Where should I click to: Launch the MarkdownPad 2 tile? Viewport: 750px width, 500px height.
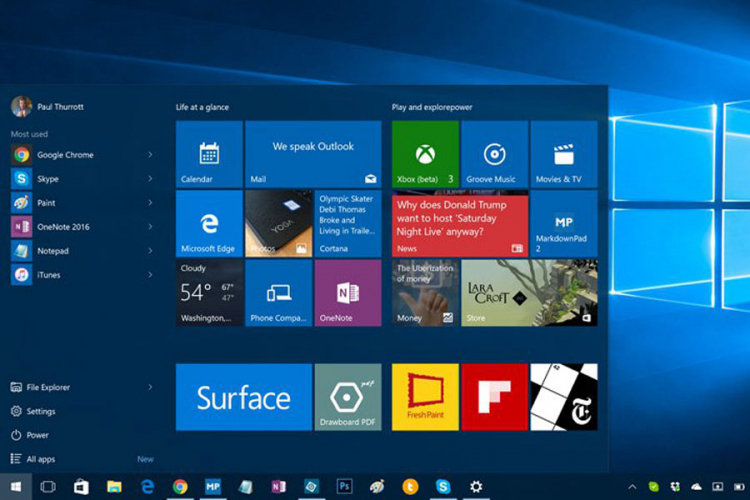click(x=564, y=223)
